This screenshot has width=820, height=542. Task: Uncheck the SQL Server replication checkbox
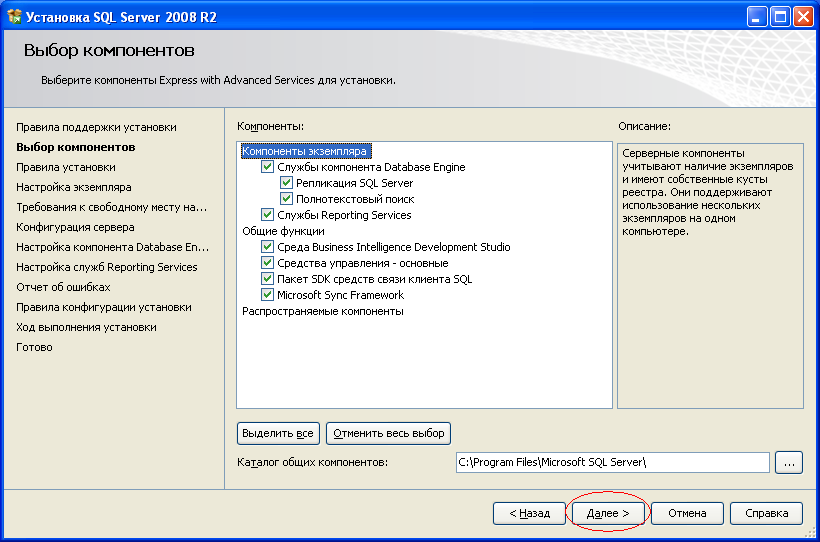click(286, 183)
